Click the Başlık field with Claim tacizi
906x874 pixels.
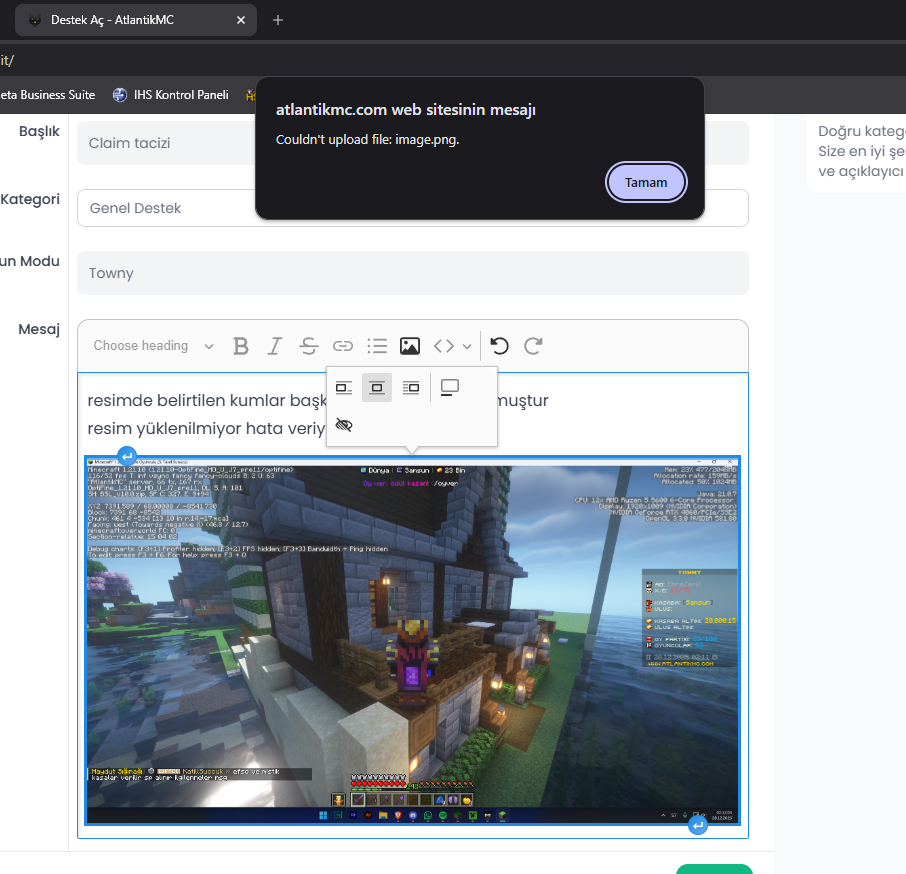tap(413, 143)
